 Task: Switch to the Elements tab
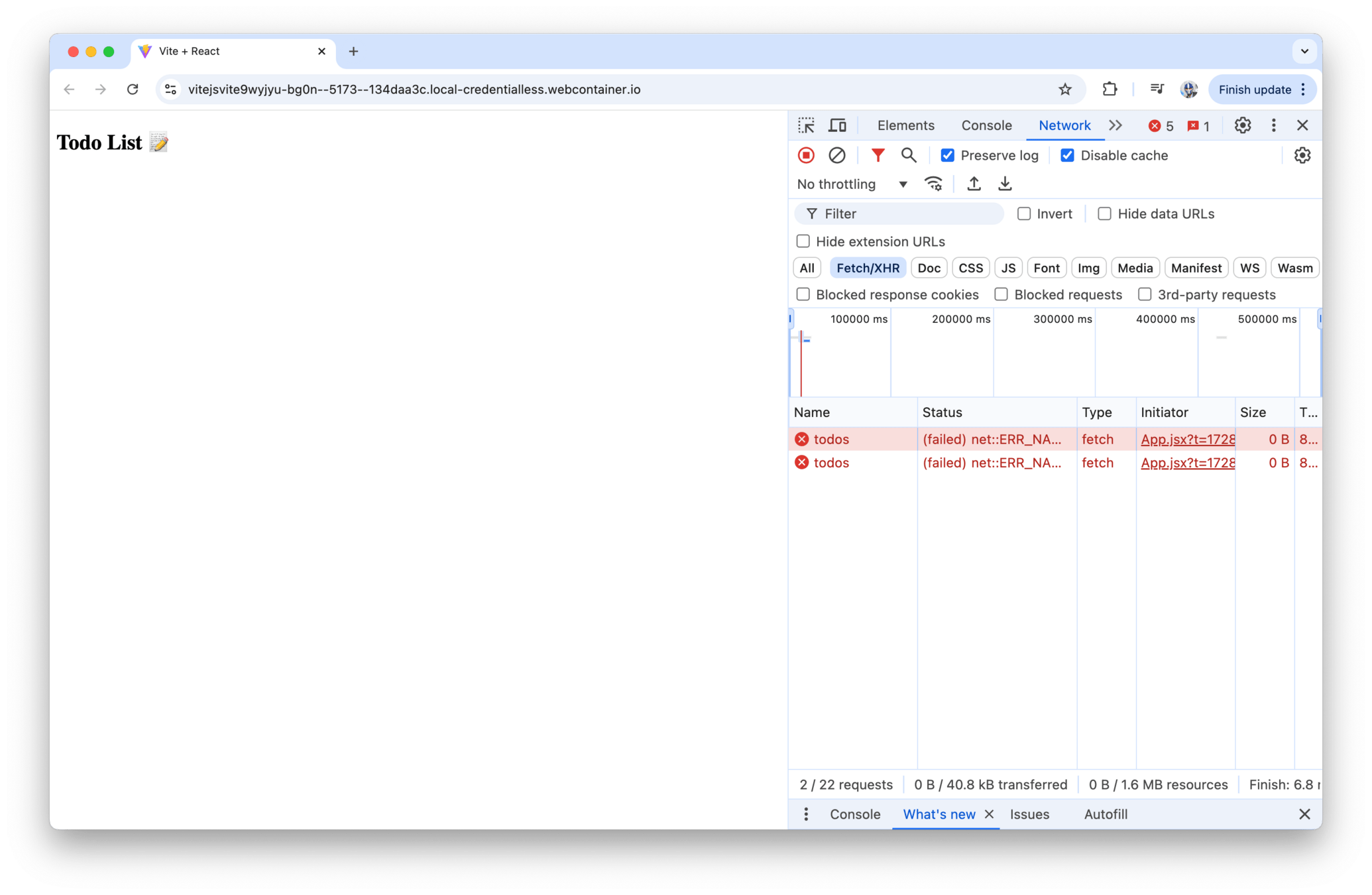(x=905, y=125)
